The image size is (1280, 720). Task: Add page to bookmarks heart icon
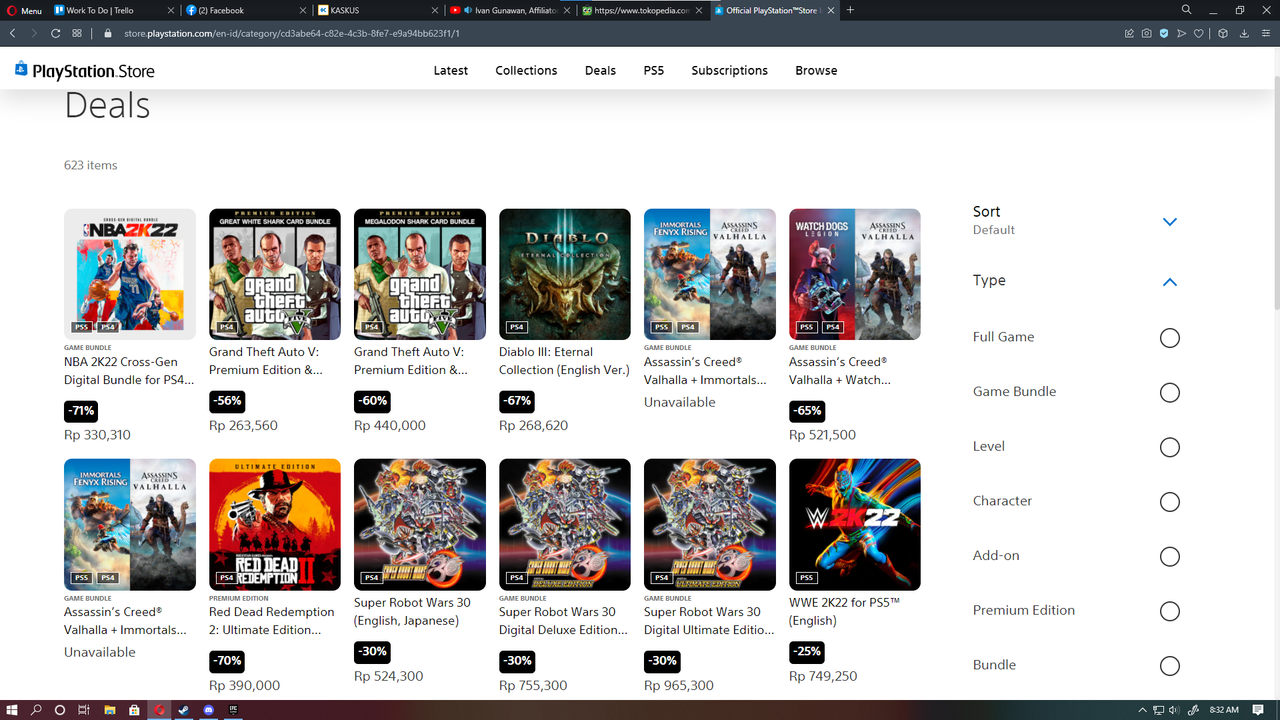click(x=1199, y=33)
